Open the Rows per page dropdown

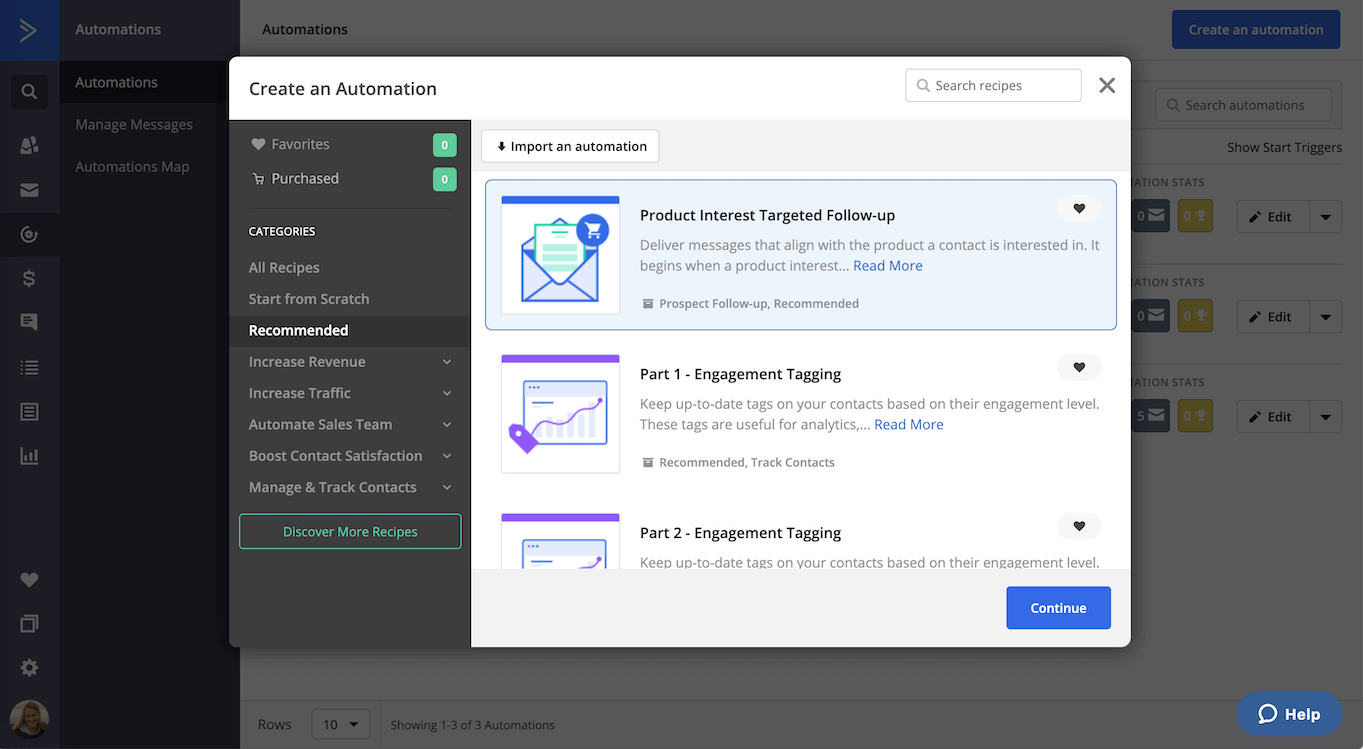click(x=340, y=723)
